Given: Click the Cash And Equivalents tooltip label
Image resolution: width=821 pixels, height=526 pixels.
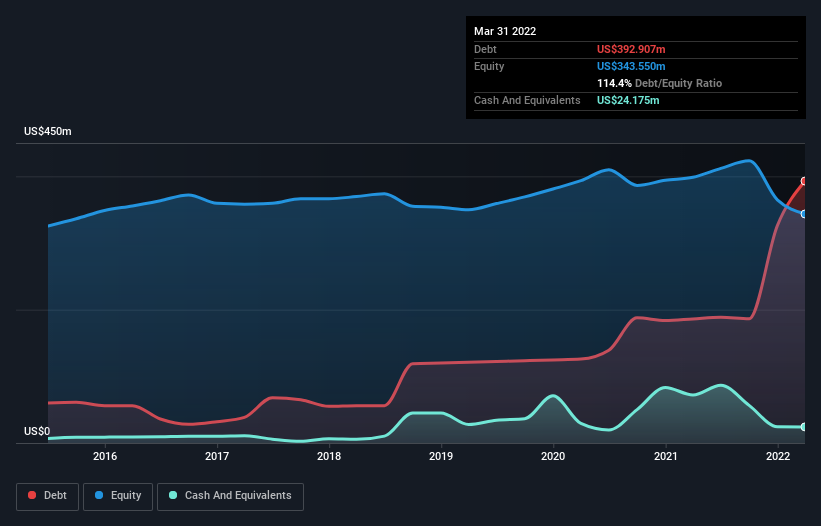Looking at the screenshot, I should pos(527,100).
